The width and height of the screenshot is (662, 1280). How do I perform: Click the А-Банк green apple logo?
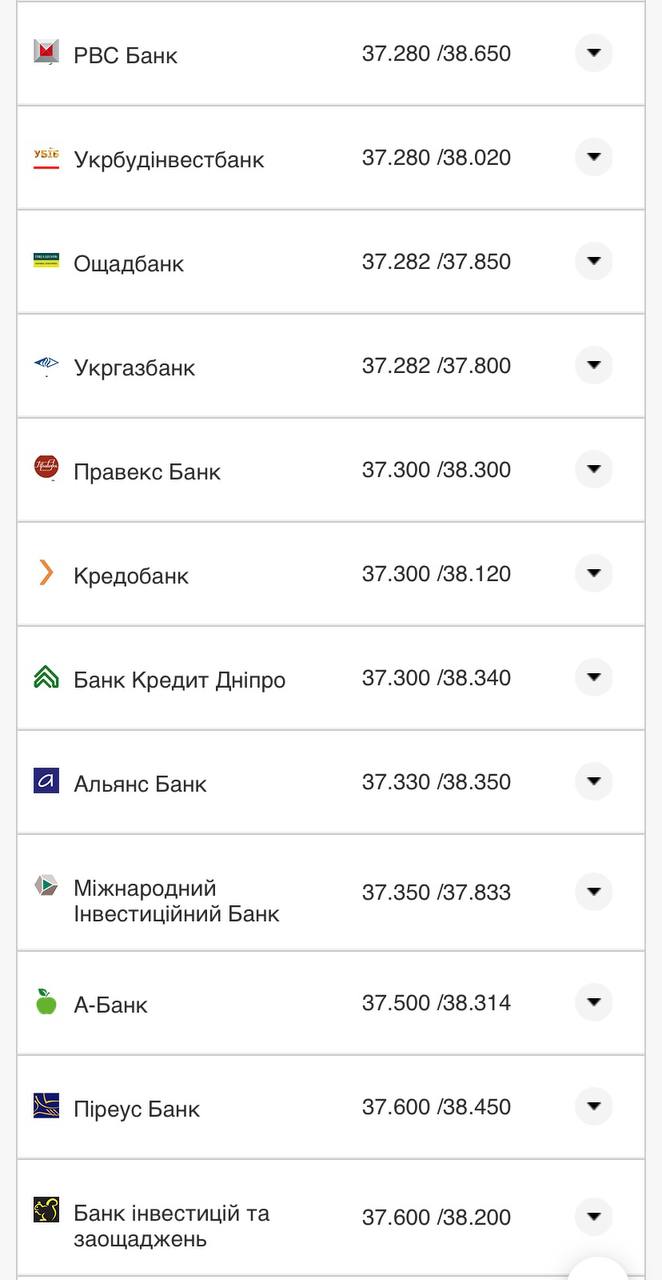pos(44,1003)
